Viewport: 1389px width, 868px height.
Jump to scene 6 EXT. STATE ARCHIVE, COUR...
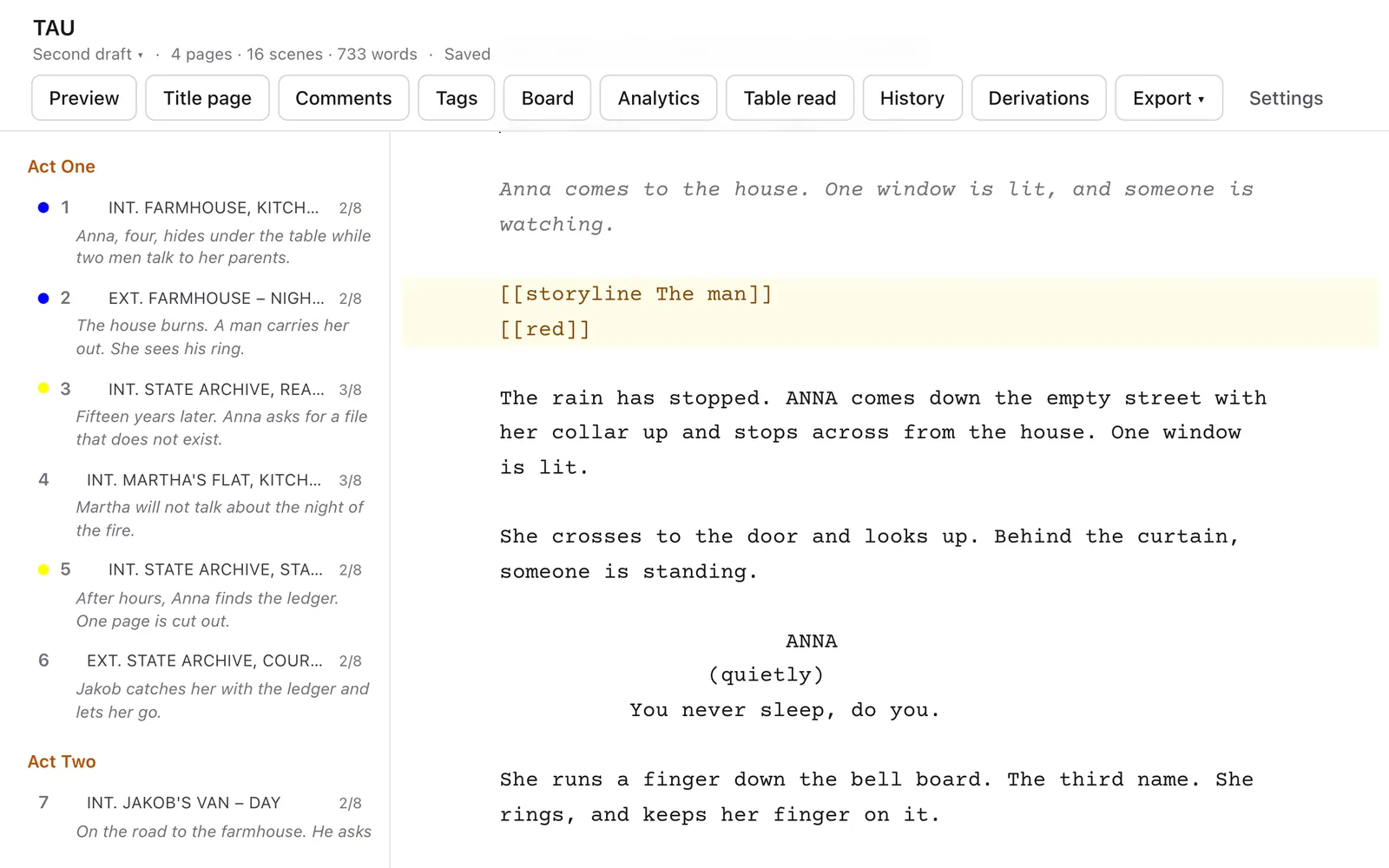204,661
